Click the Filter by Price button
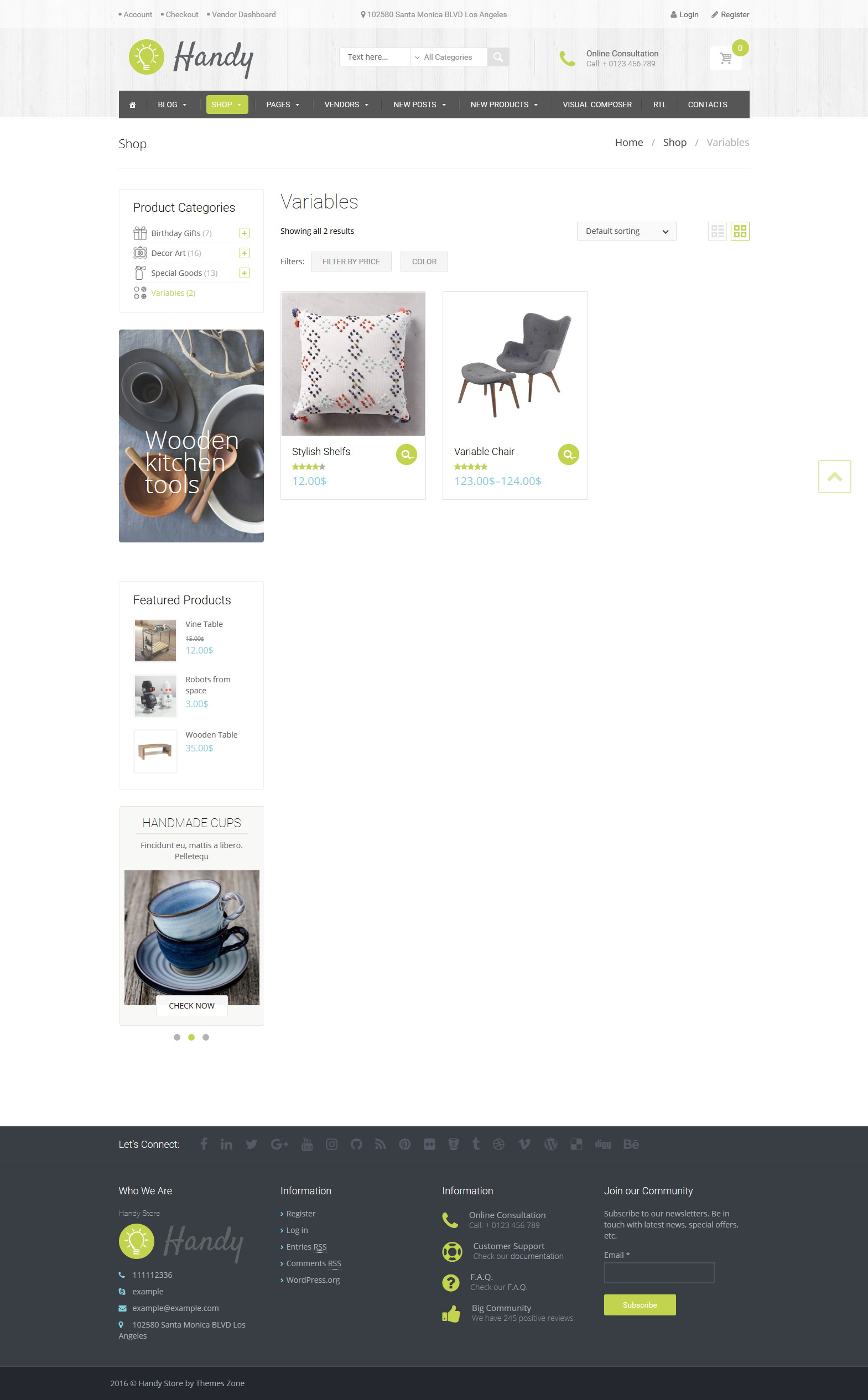Screen dimensions: 868x1400 coord(351,262)
